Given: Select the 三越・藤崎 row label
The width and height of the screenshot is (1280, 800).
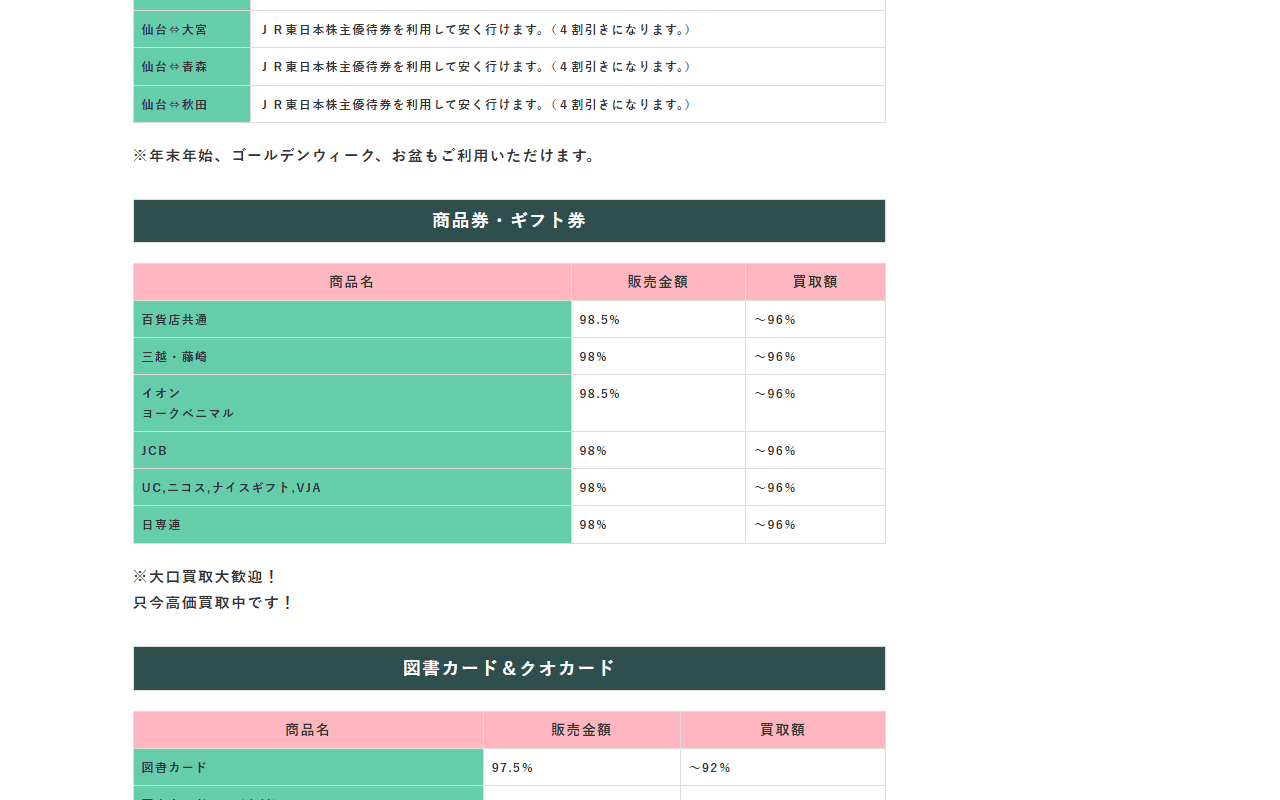Looking at the screenshot, I should pos(175,357).
